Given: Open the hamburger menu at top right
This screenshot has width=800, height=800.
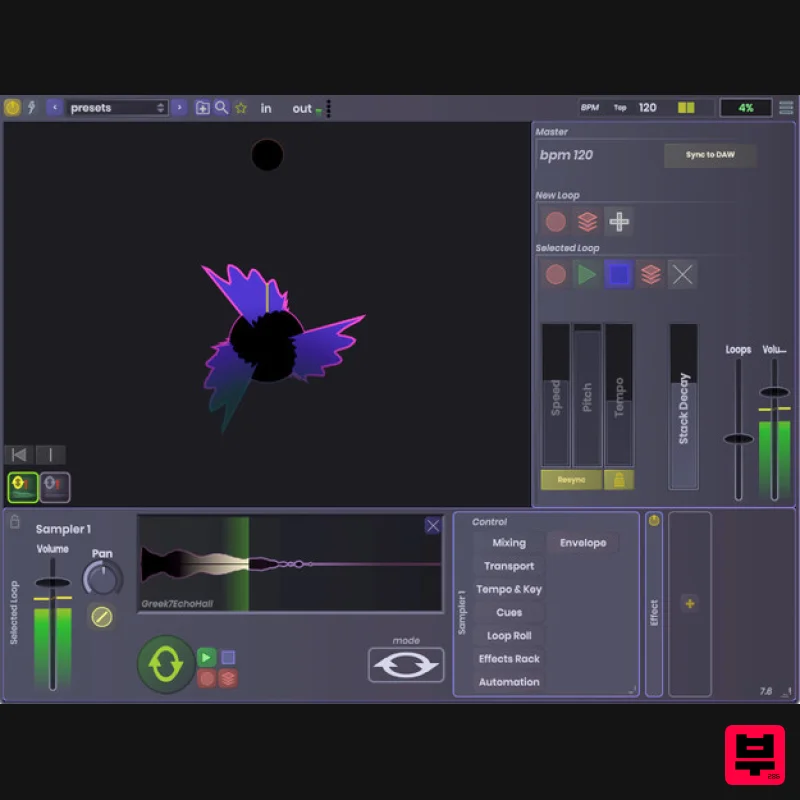Looking at the screenshot, I should click(x=787, y=107).
